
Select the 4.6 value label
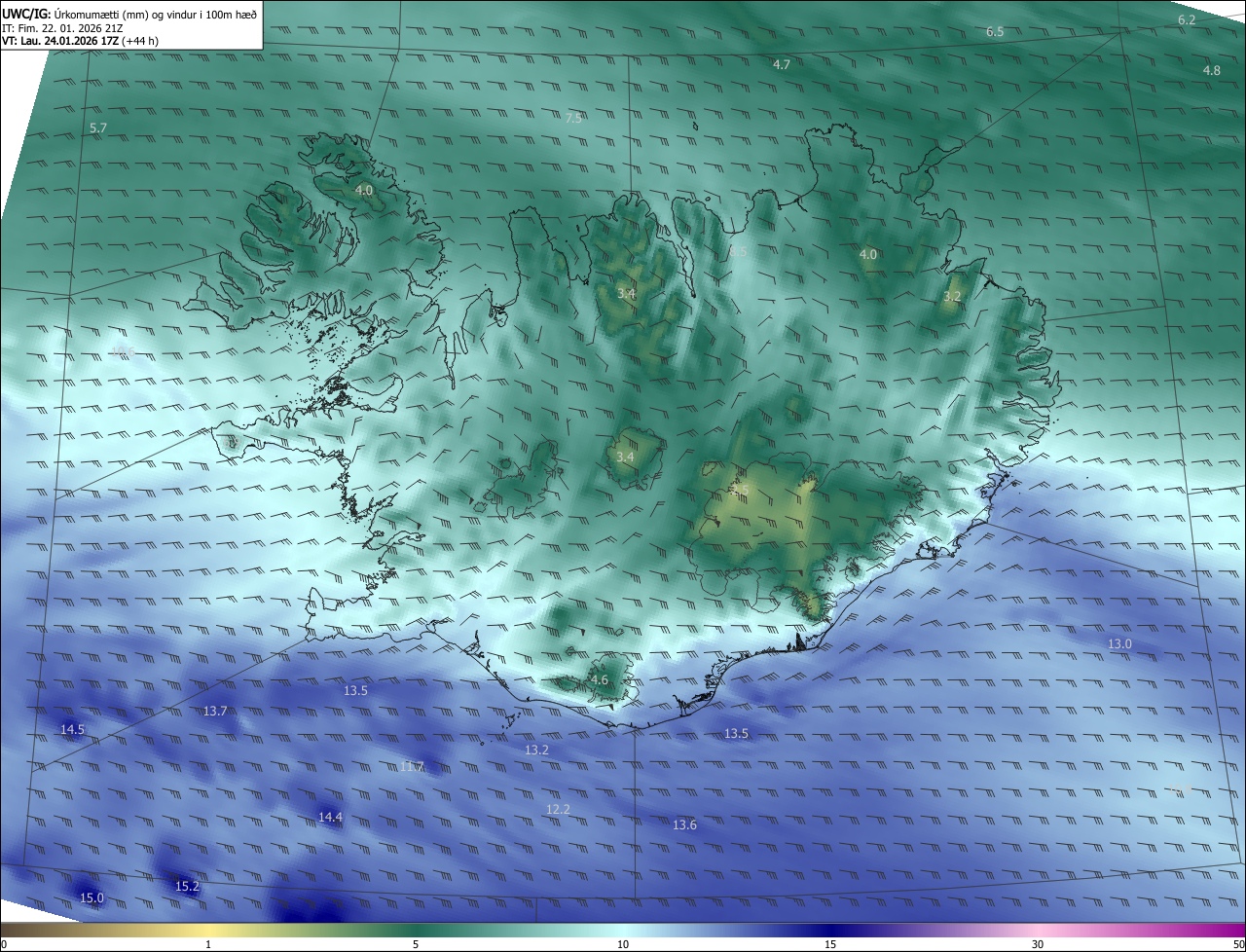599,680
